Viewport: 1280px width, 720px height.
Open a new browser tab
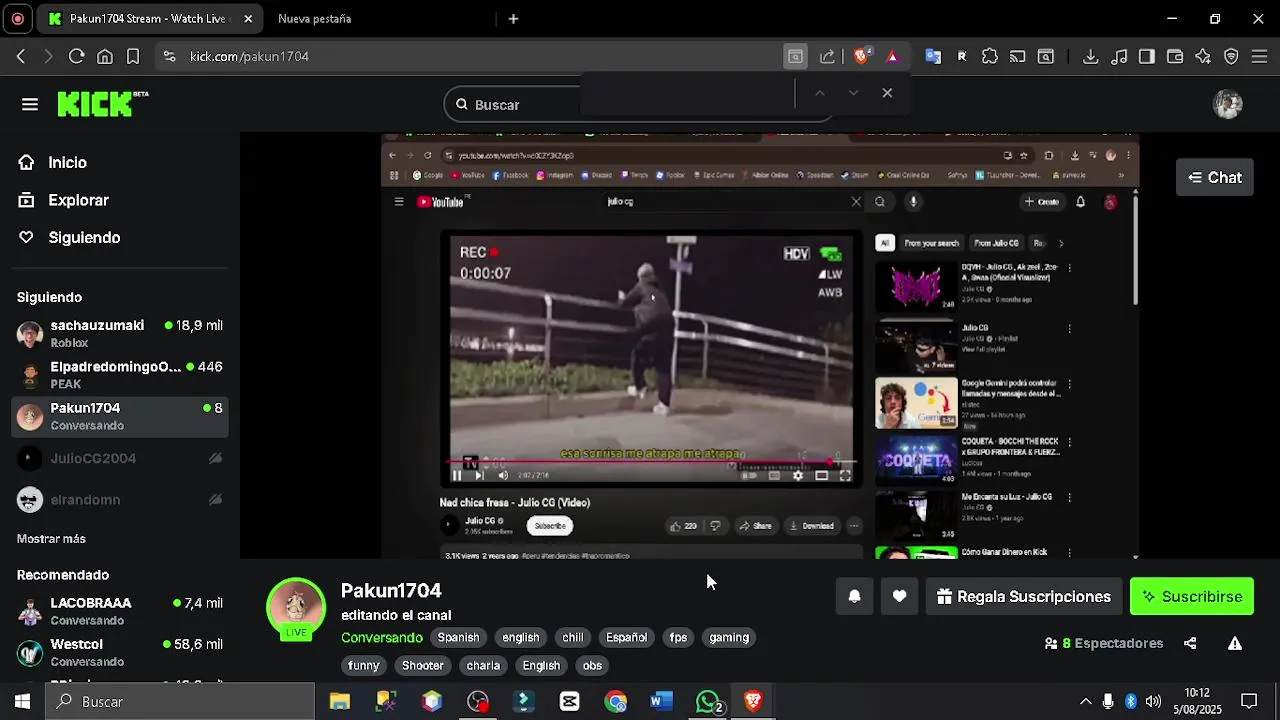click(x=513, y=18)
